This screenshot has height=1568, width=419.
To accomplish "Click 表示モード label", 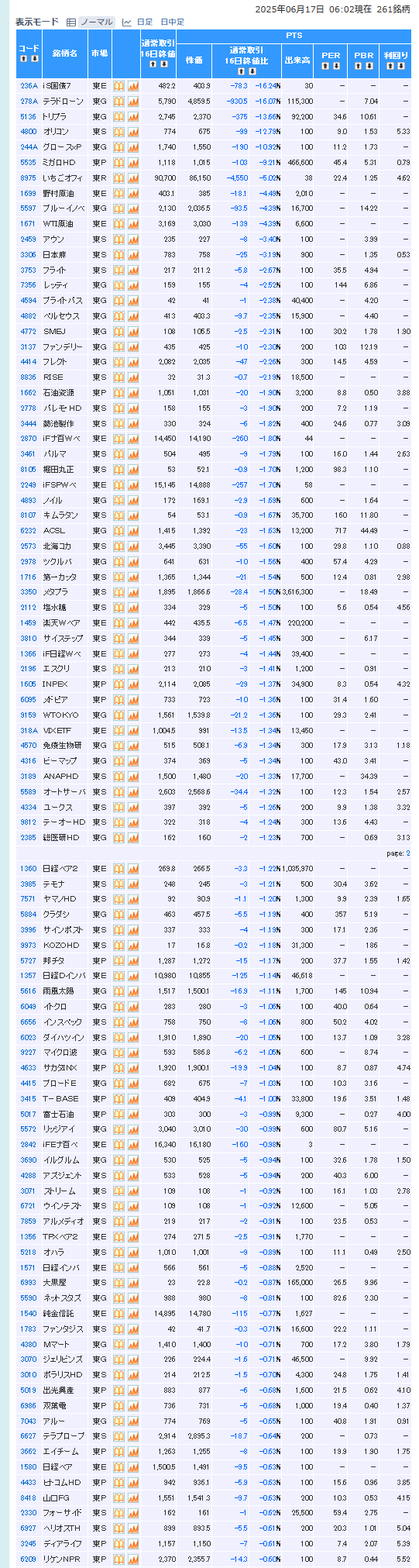I will pyautogui.click(x=37, y=22).
